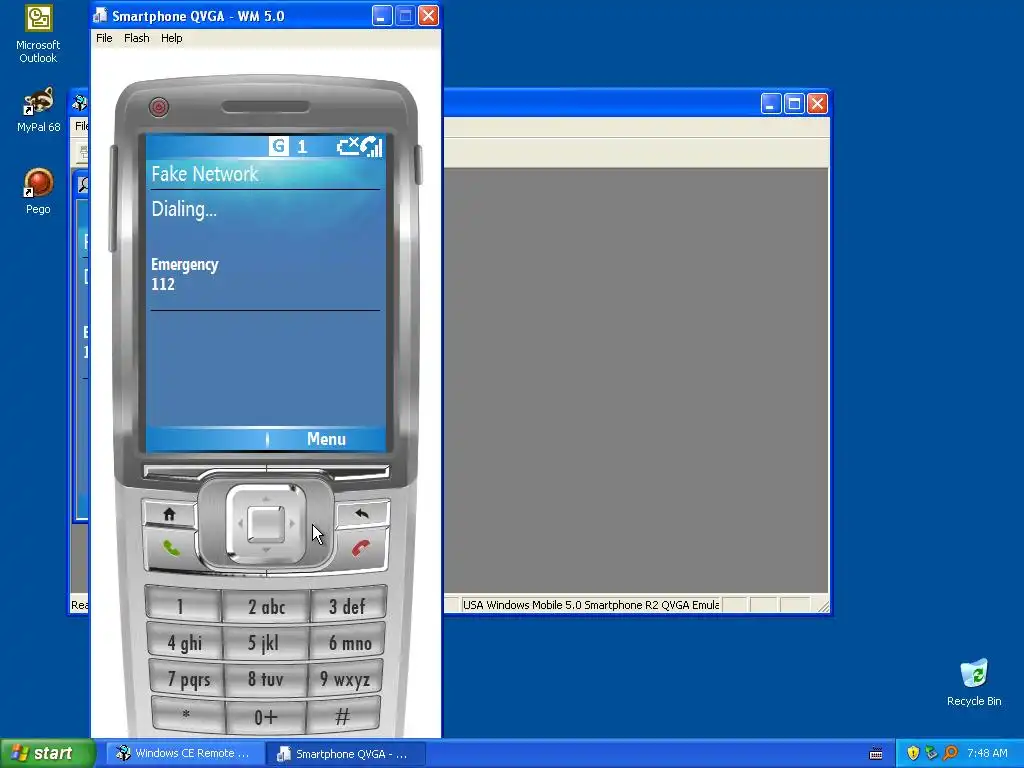This screenshot has width=1024, height=768.
Task: Tap the red power button on phone
Action: tap(159, 107)
